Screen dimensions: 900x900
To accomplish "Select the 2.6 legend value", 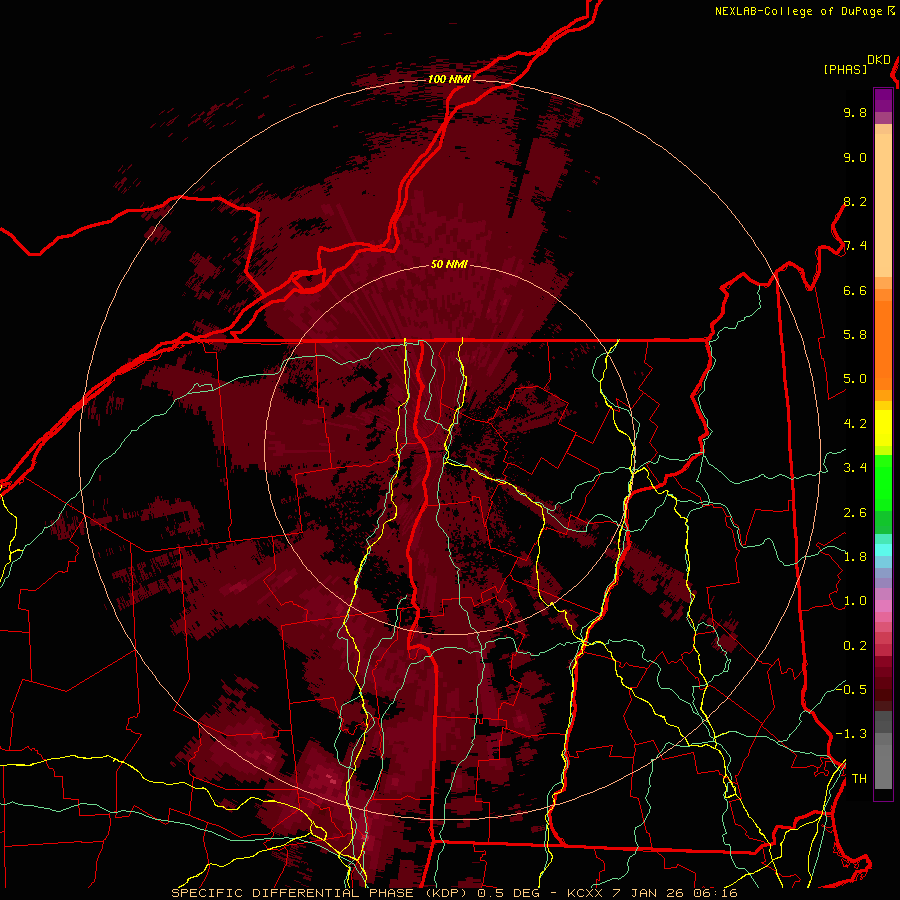I will coord(855,513).
